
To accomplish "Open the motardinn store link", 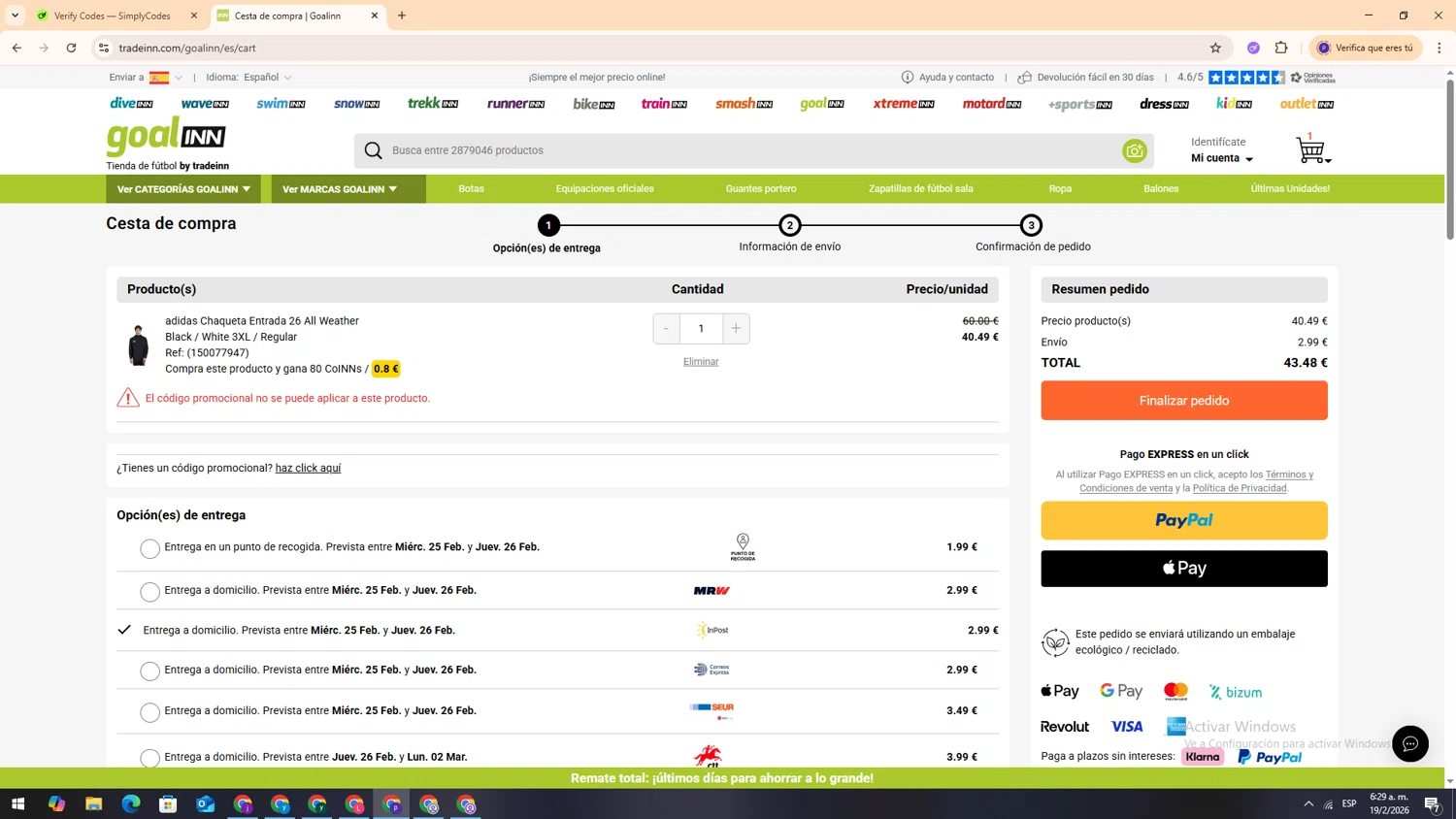I will coord(991,103).
